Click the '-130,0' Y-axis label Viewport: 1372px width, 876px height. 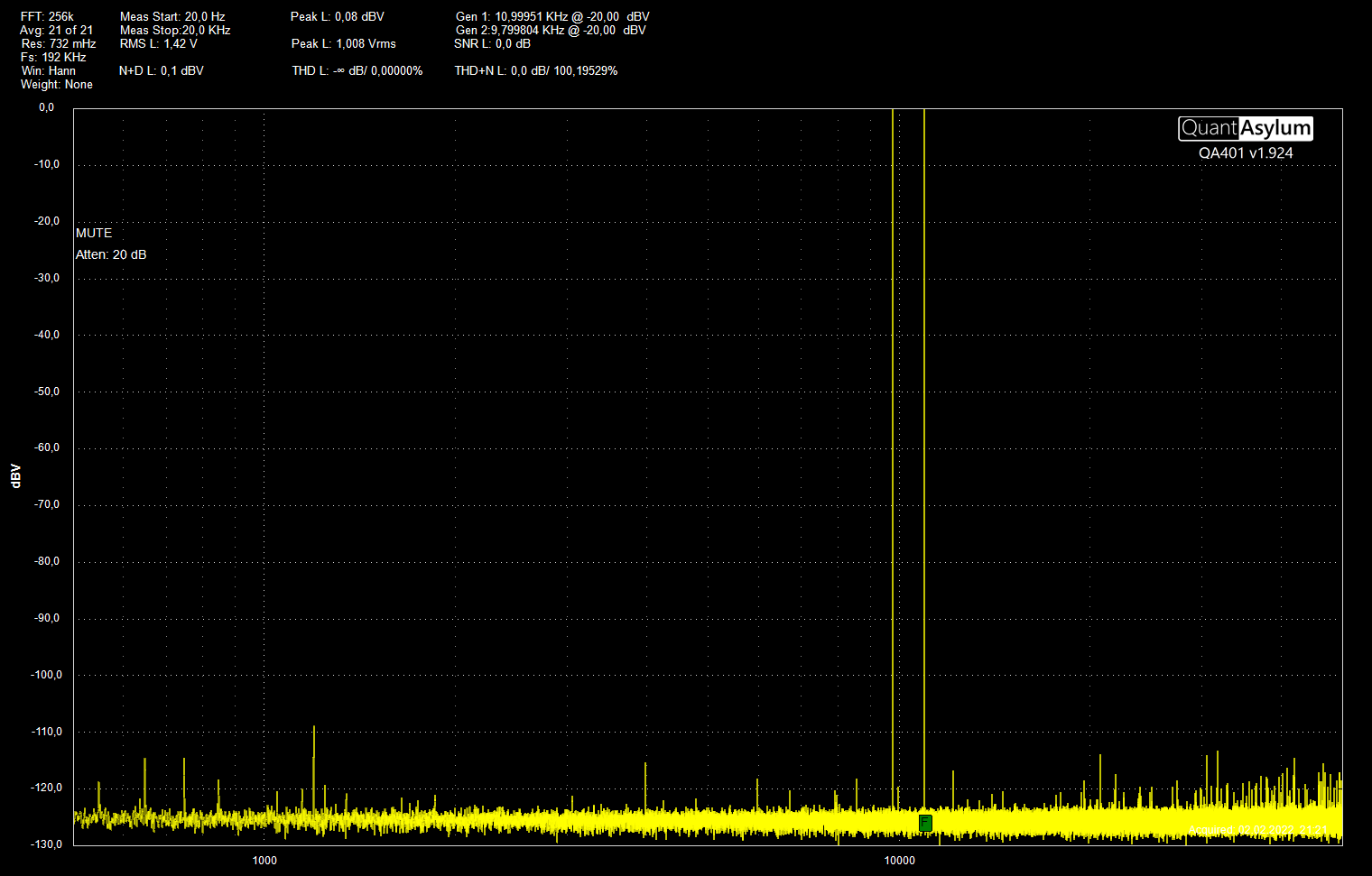(x=47, y=844)
